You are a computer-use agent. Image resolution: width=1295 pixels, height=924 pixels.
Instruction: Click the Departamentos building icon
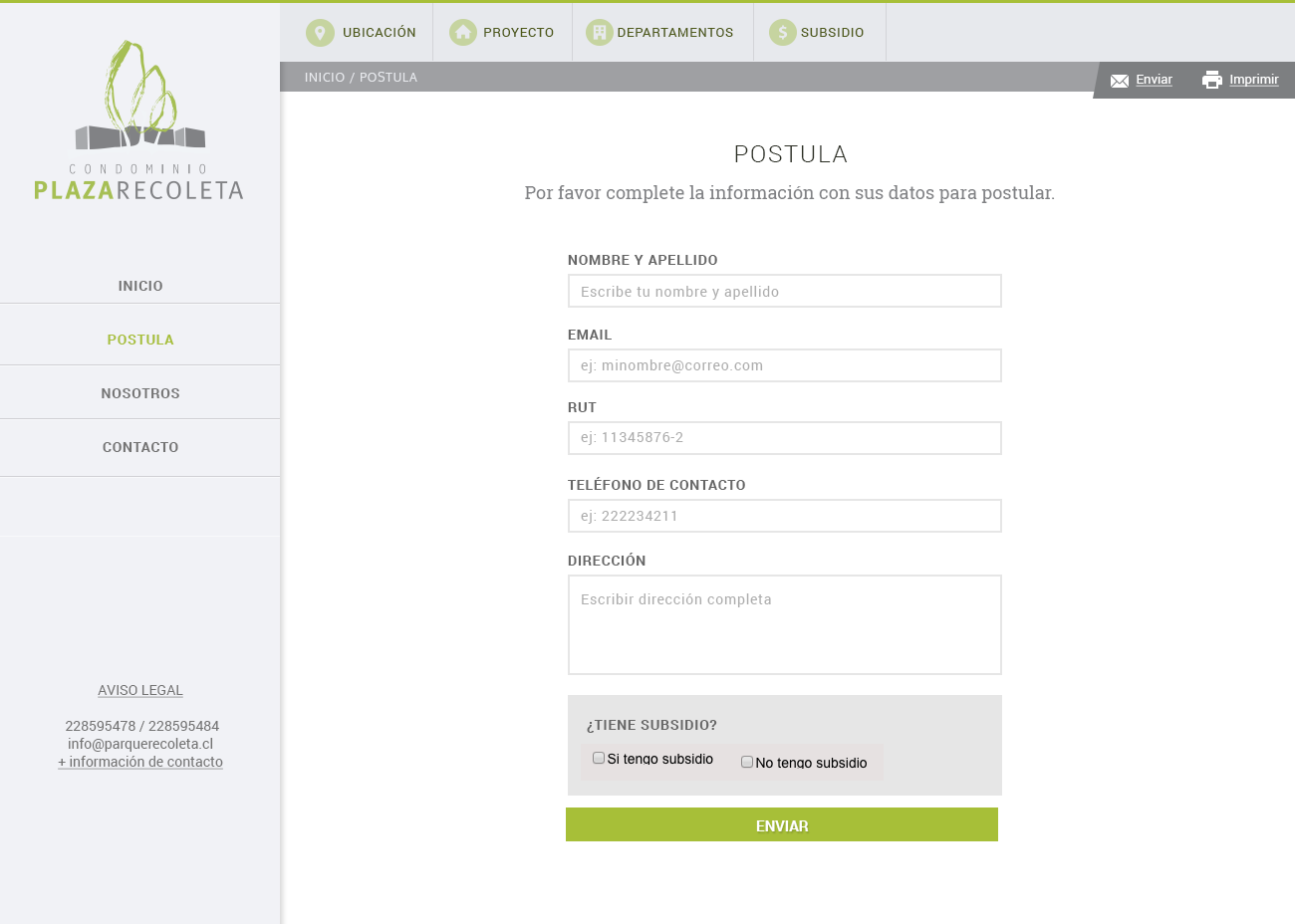pos(599,33)
